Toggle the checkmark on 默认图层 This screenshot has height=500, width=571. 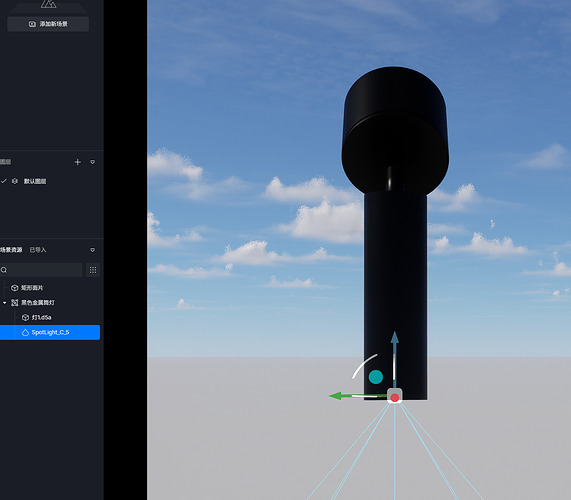pyautogui.click(x=4, y=181)
